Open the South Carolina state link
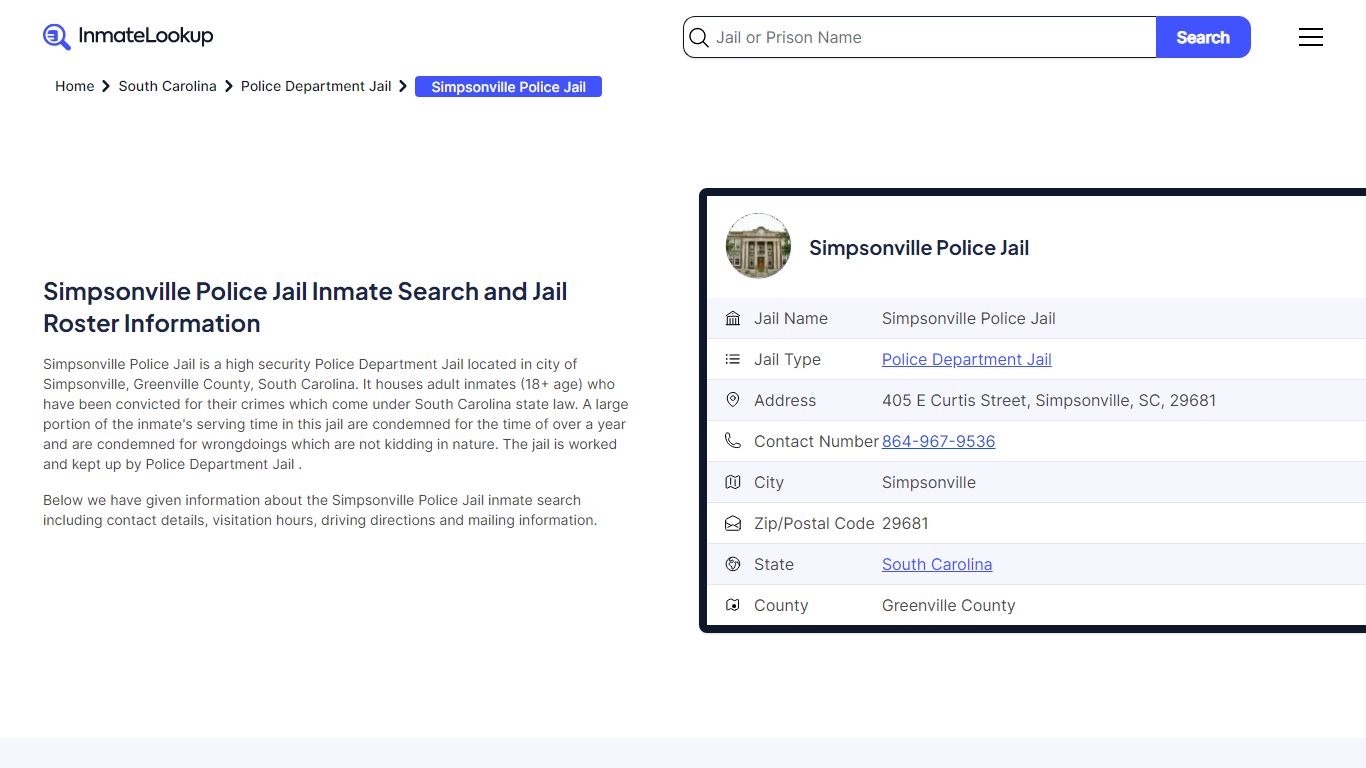The height and width of the screenshot is (768, 1366). click(x=937, y=564)
